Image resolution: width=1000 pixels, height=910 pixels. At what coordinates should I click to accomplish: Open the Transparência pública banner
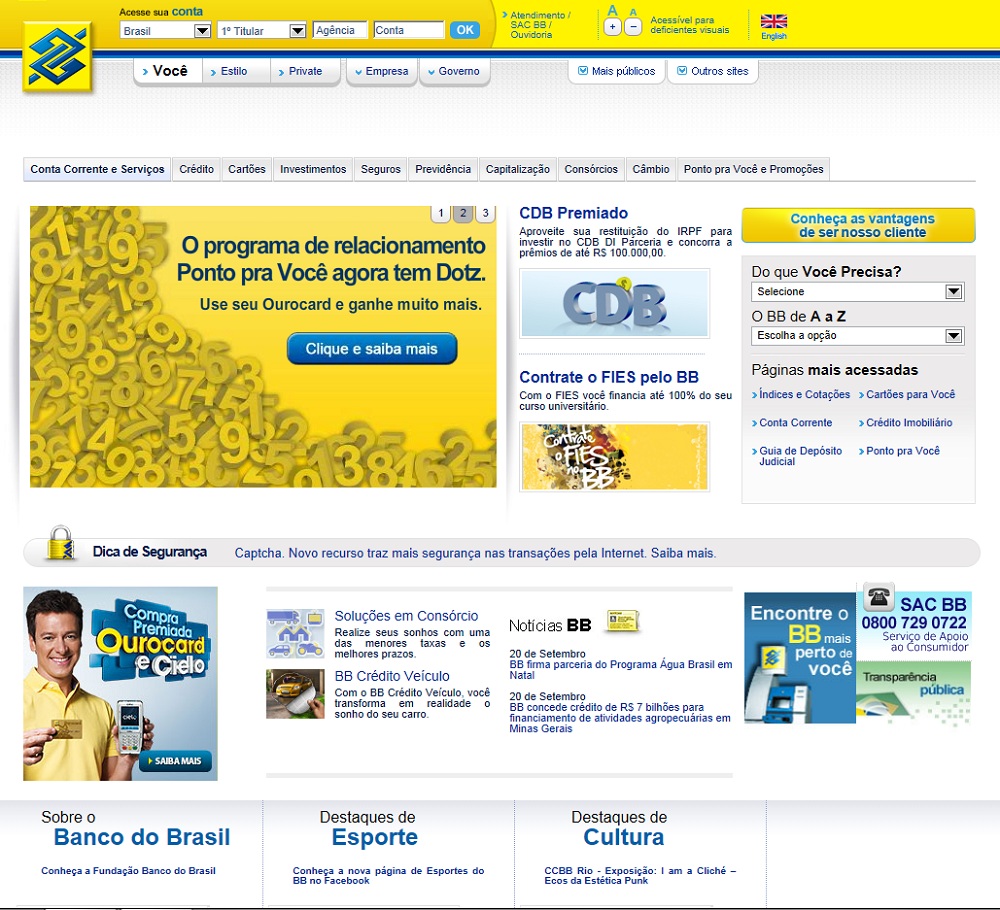[x=913, y=693]
